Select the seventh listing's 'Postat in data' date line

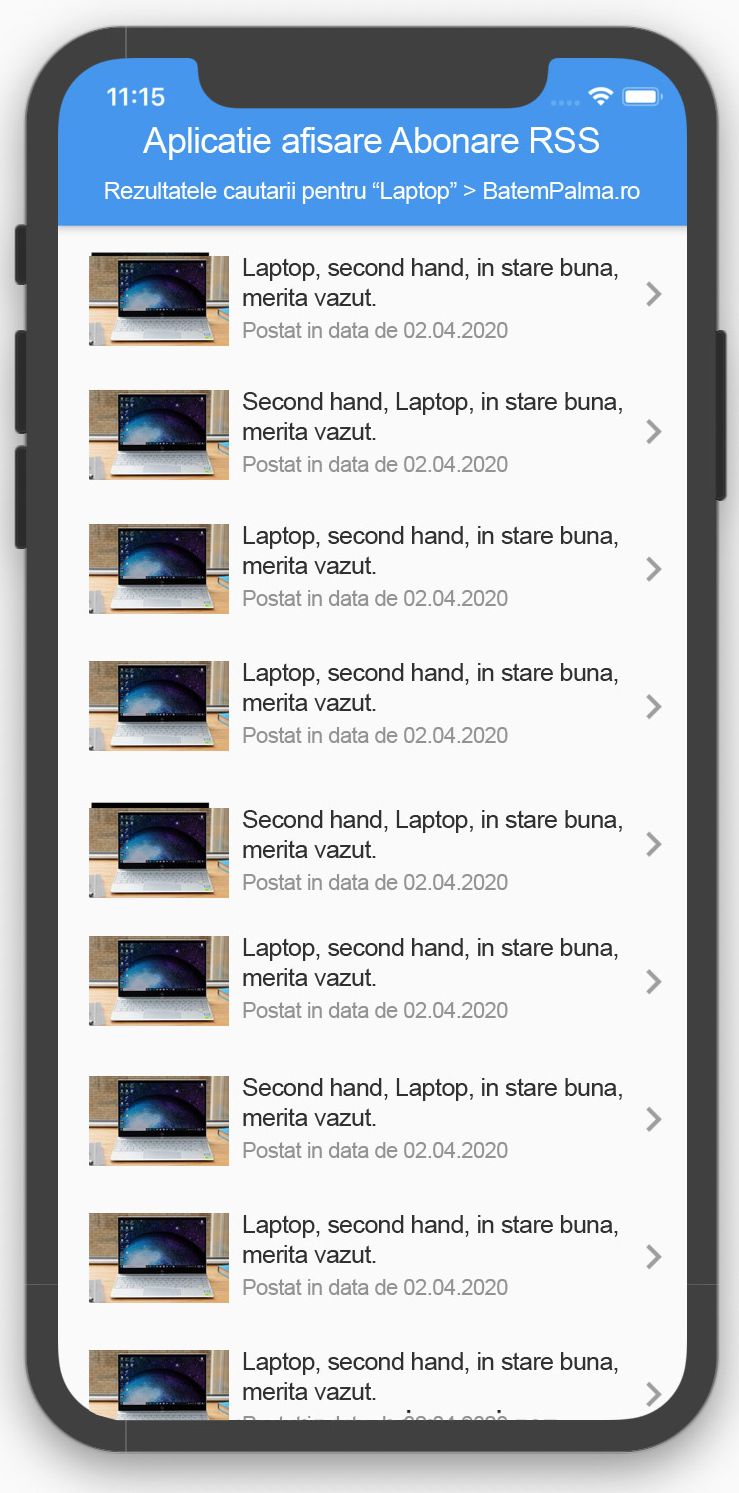coord(375,1150)
